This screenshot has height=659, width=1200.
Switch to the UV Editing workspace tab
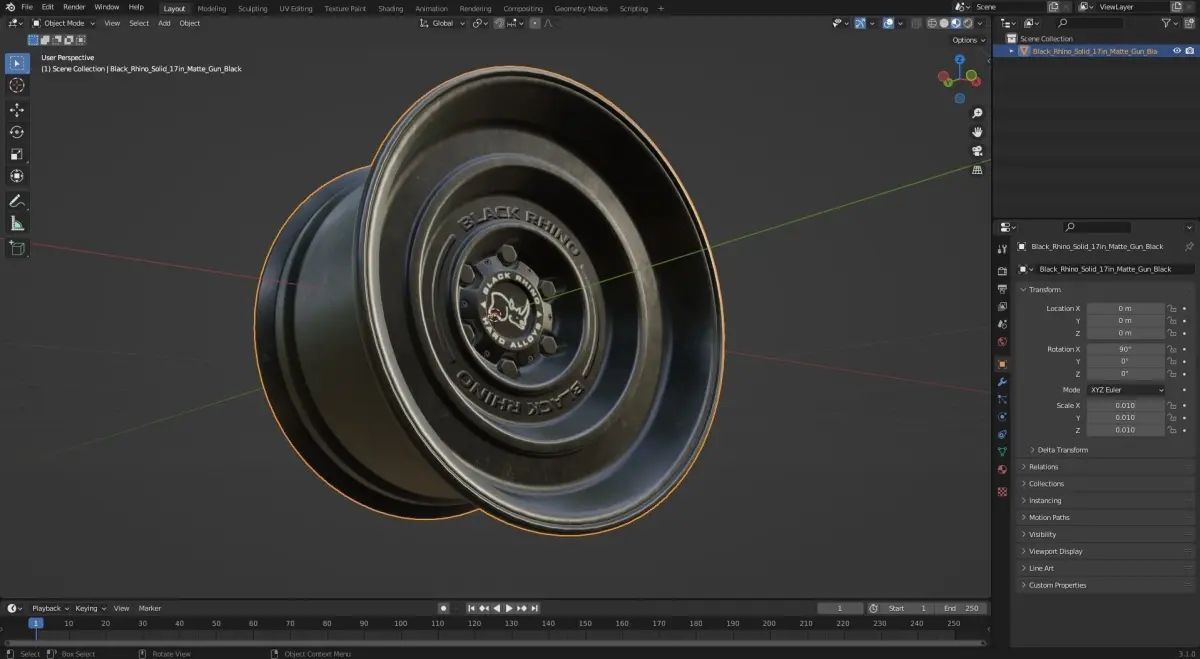coord(295,8)
